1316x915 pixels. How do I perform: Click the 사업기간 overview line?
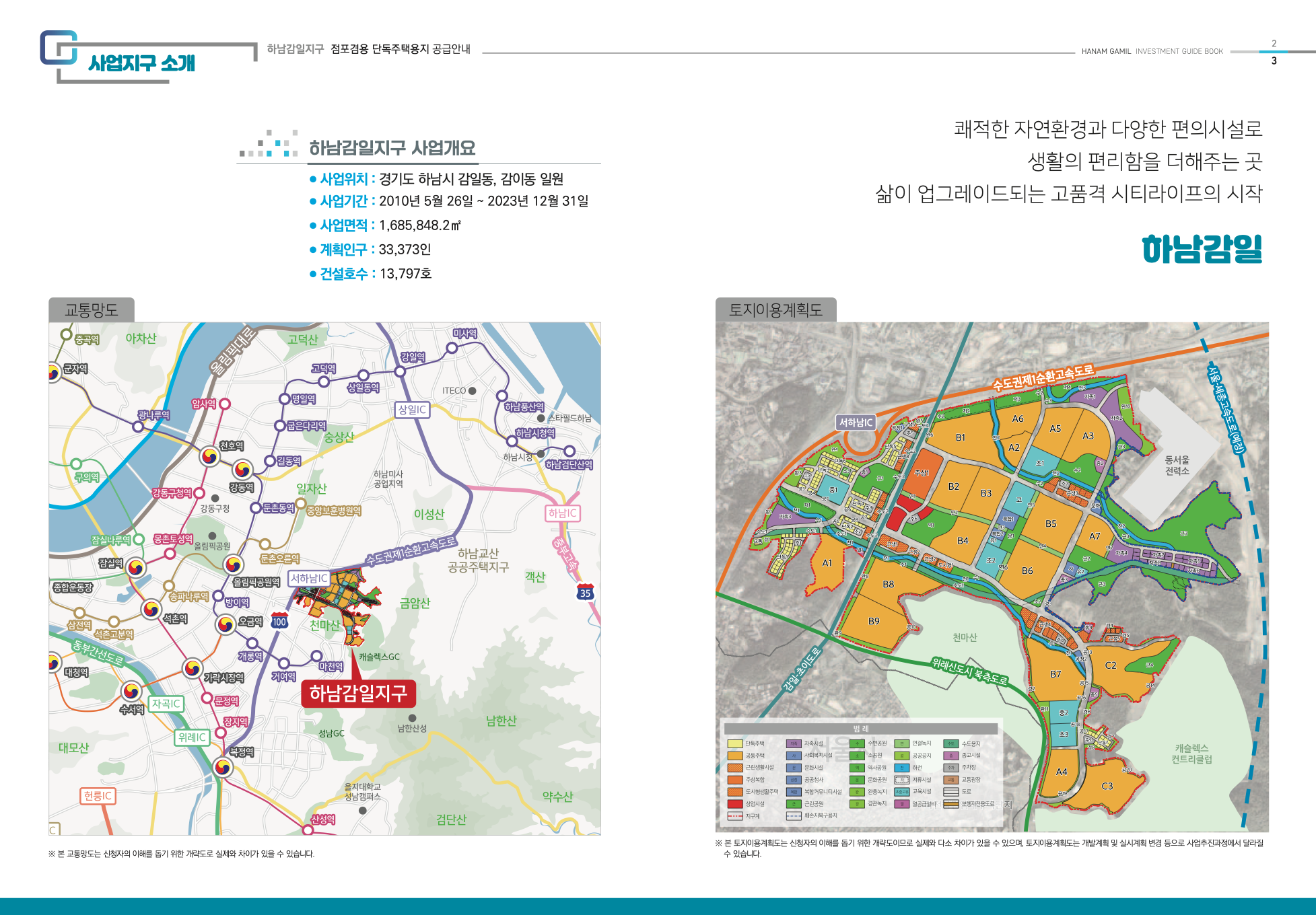pos(449,200)
